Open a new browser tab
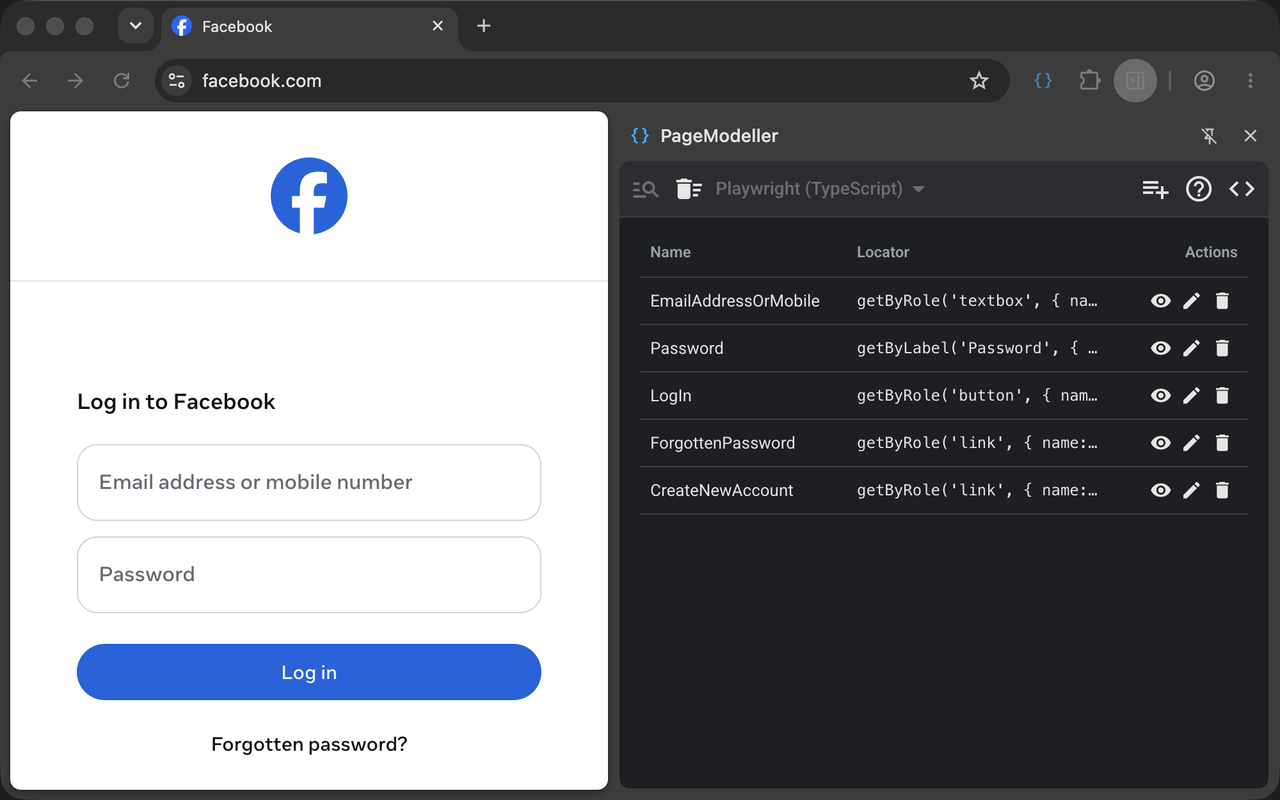The width and height of the screenshot is (1280, 800). [484, 26]
